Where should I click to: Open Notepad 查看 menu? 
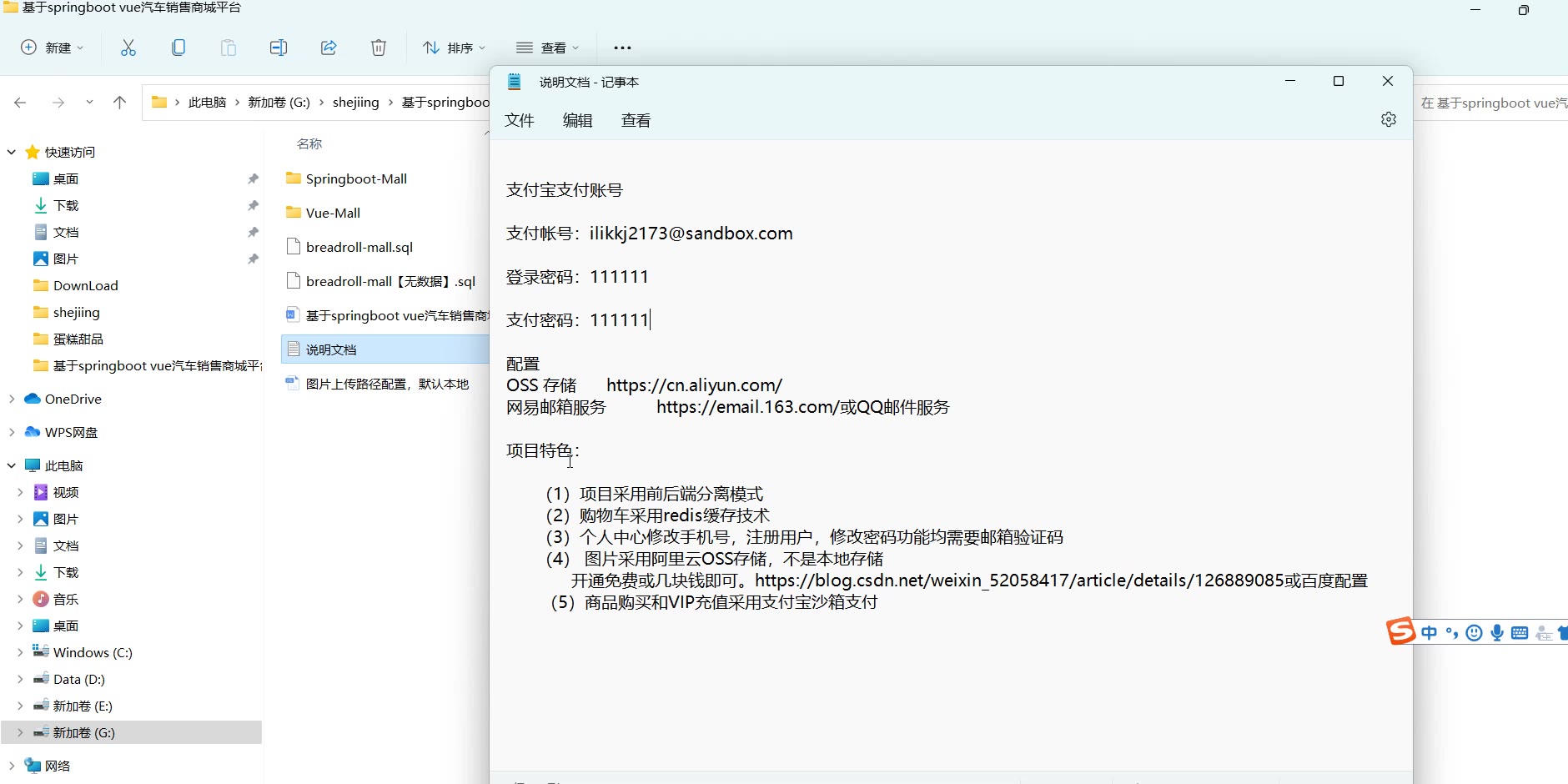(636, 120)
